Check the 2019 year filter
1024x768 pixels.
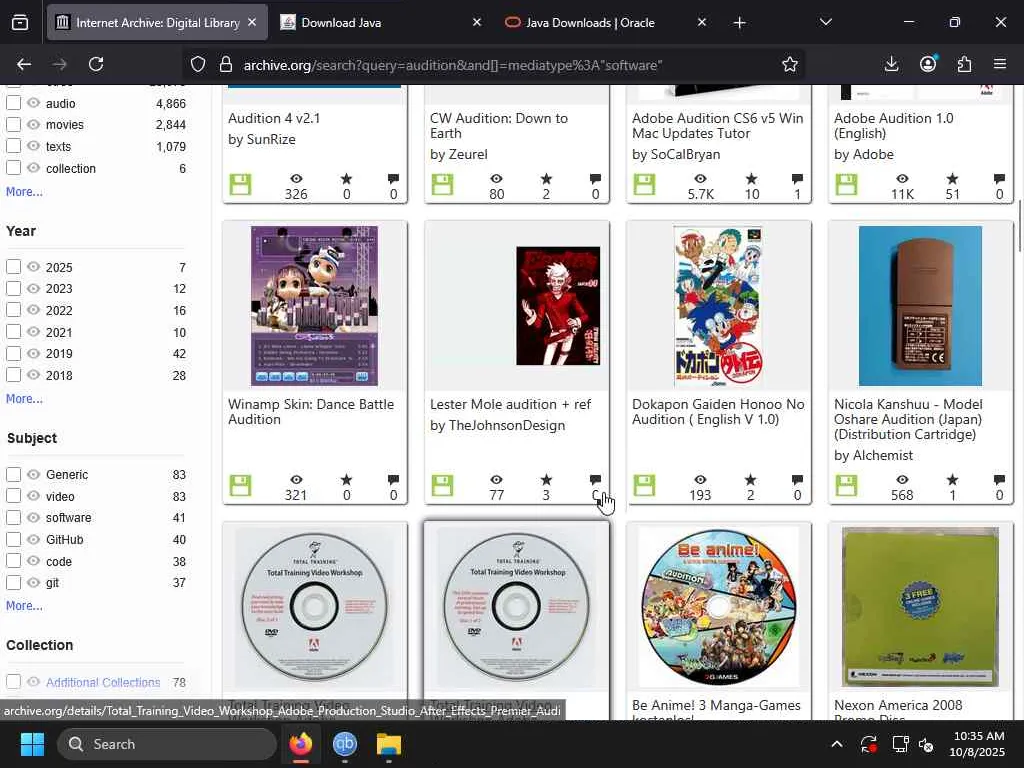pos(13,353)
